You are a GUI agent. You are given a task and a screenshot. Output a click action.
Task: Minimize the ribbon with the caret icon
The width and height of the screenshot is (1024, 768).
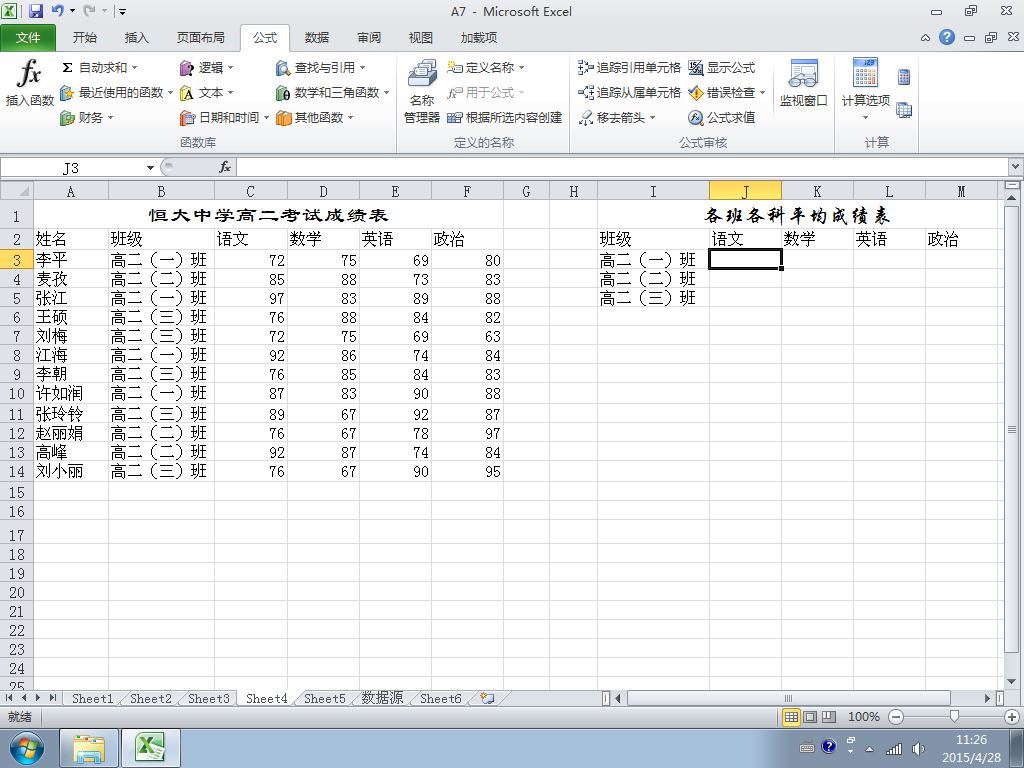[925, 38]
